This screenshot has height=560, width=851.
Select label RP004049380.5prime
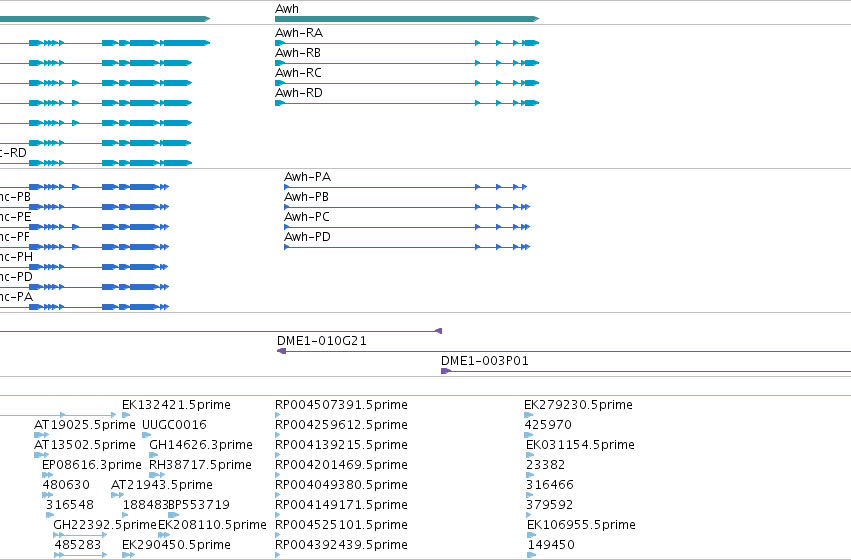pos(341,485)
